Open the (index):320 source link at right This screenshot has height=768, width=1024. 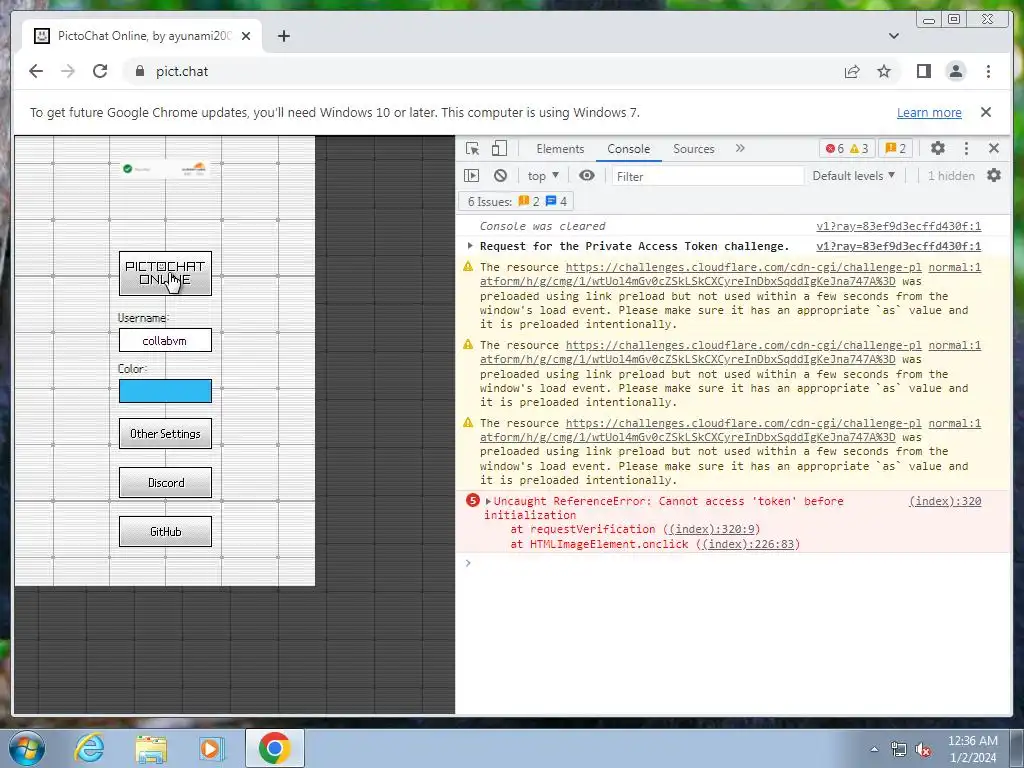pyautogui.click(x=945, y=502)
